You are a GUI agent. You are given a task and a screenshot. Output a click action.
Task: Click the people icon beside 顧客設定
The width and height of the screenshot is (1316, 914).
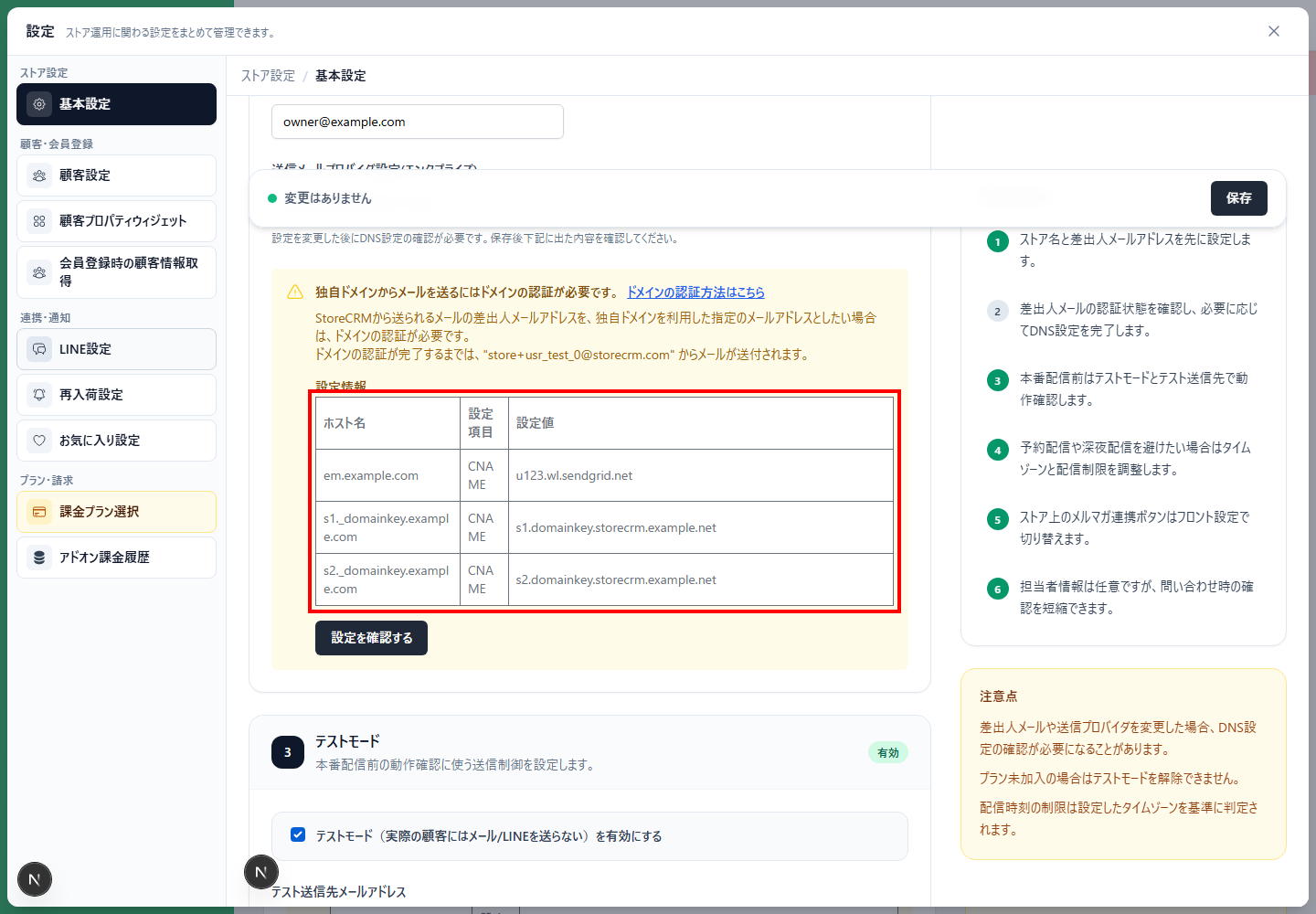[39, 175]
